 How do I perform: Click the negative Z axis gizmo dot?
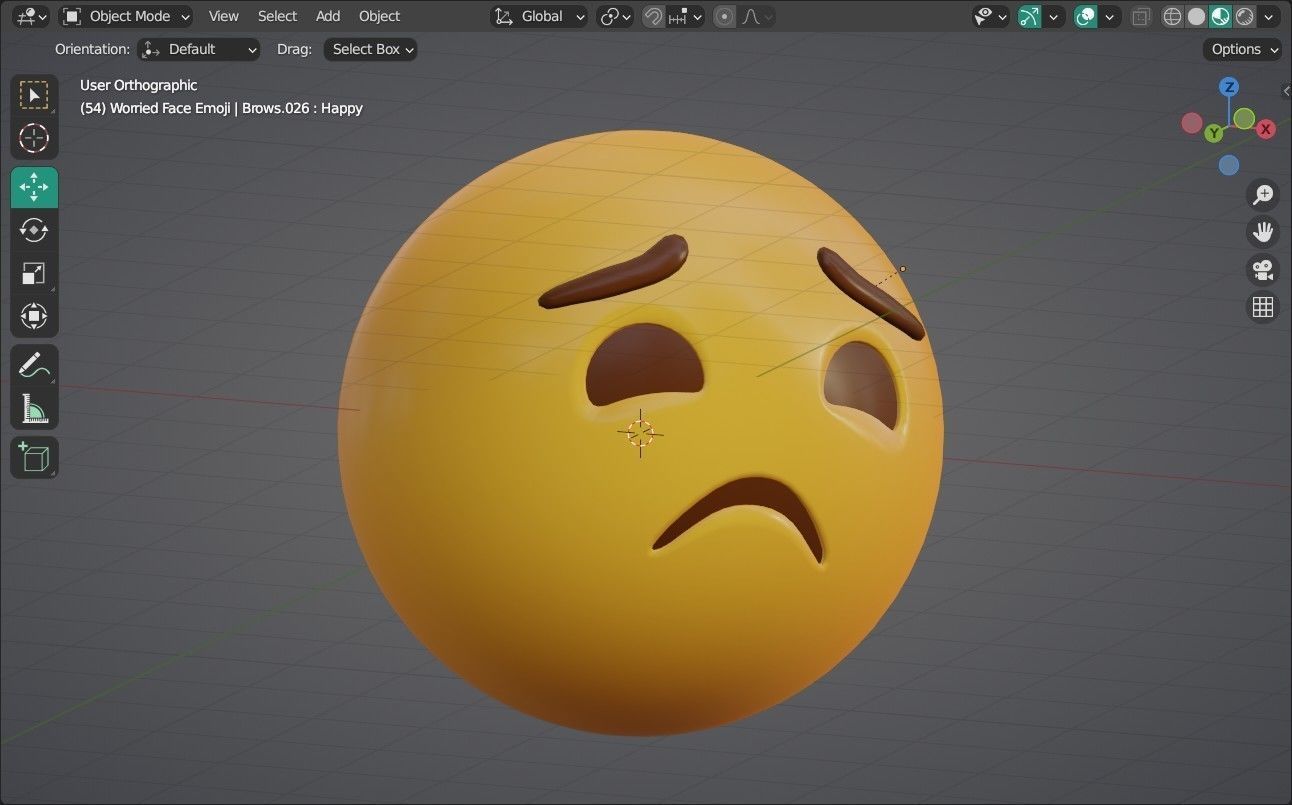[1229, 165]
